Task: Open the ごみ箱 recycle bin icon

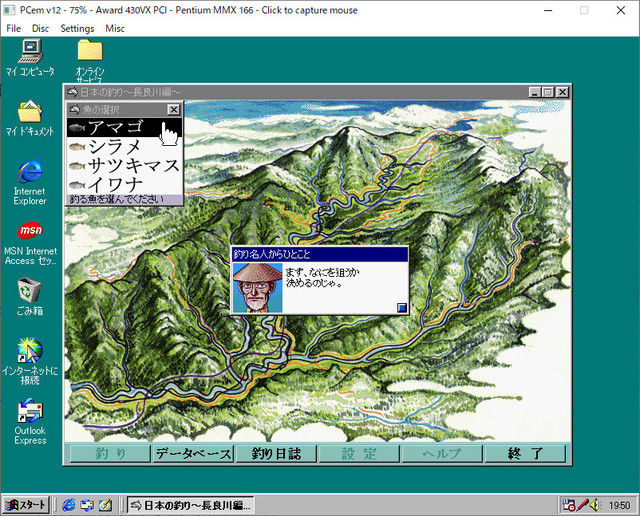Action: pos(29,297)
